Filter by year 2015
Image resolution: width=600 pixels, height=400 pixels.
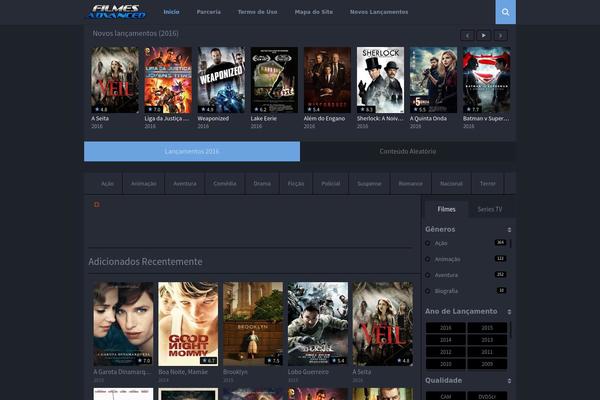pyautogui.click(x=487, y=328)
